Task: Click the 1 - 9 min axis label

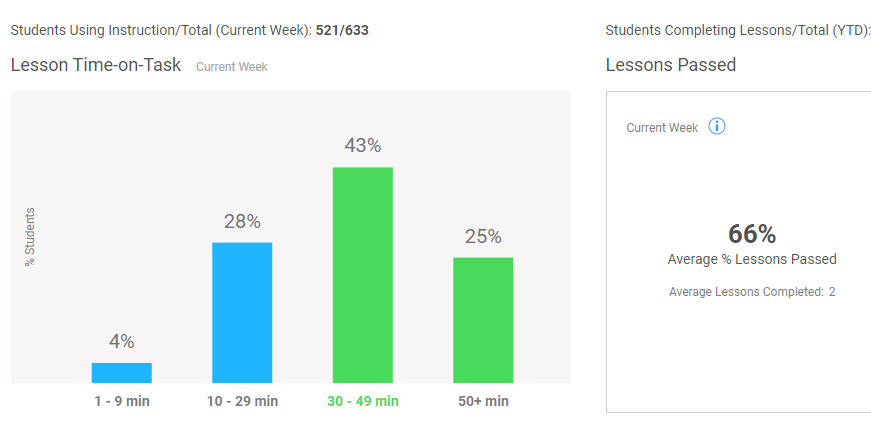Action: click(122, 401)
